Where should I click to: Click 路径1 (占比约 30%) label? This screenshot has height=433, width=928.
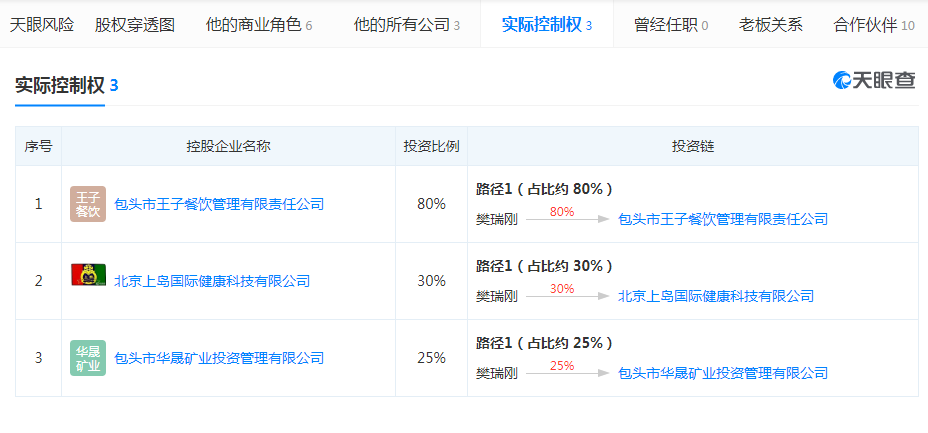(544, 266)
